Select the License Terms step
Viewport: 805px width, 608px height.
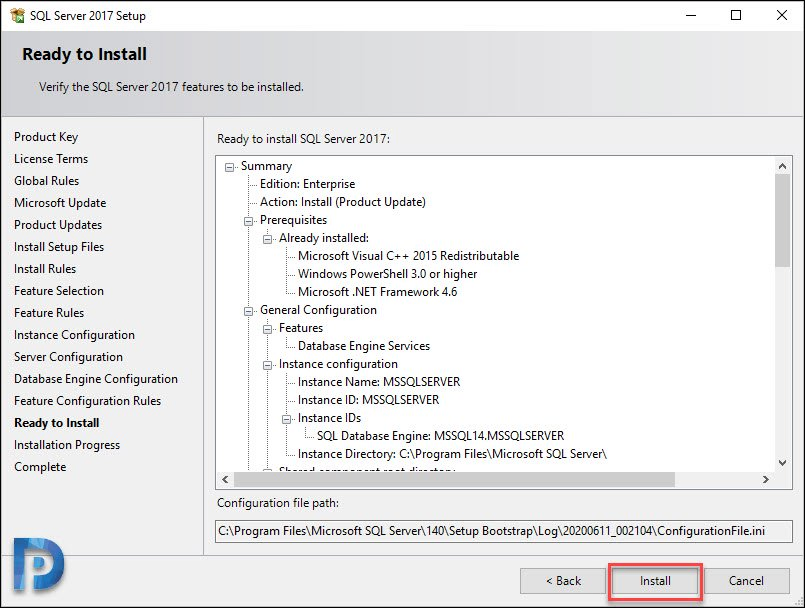(51, 159)
